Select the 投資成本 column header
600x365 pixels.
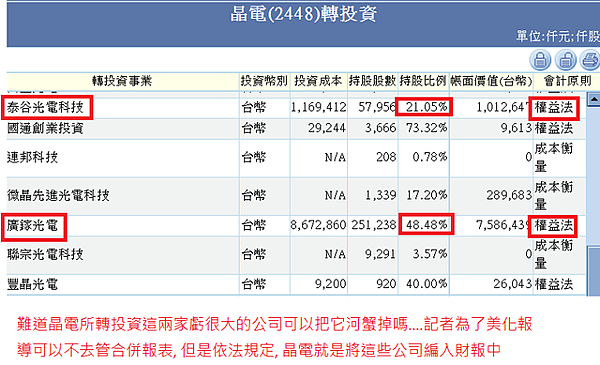click(318, 81)
